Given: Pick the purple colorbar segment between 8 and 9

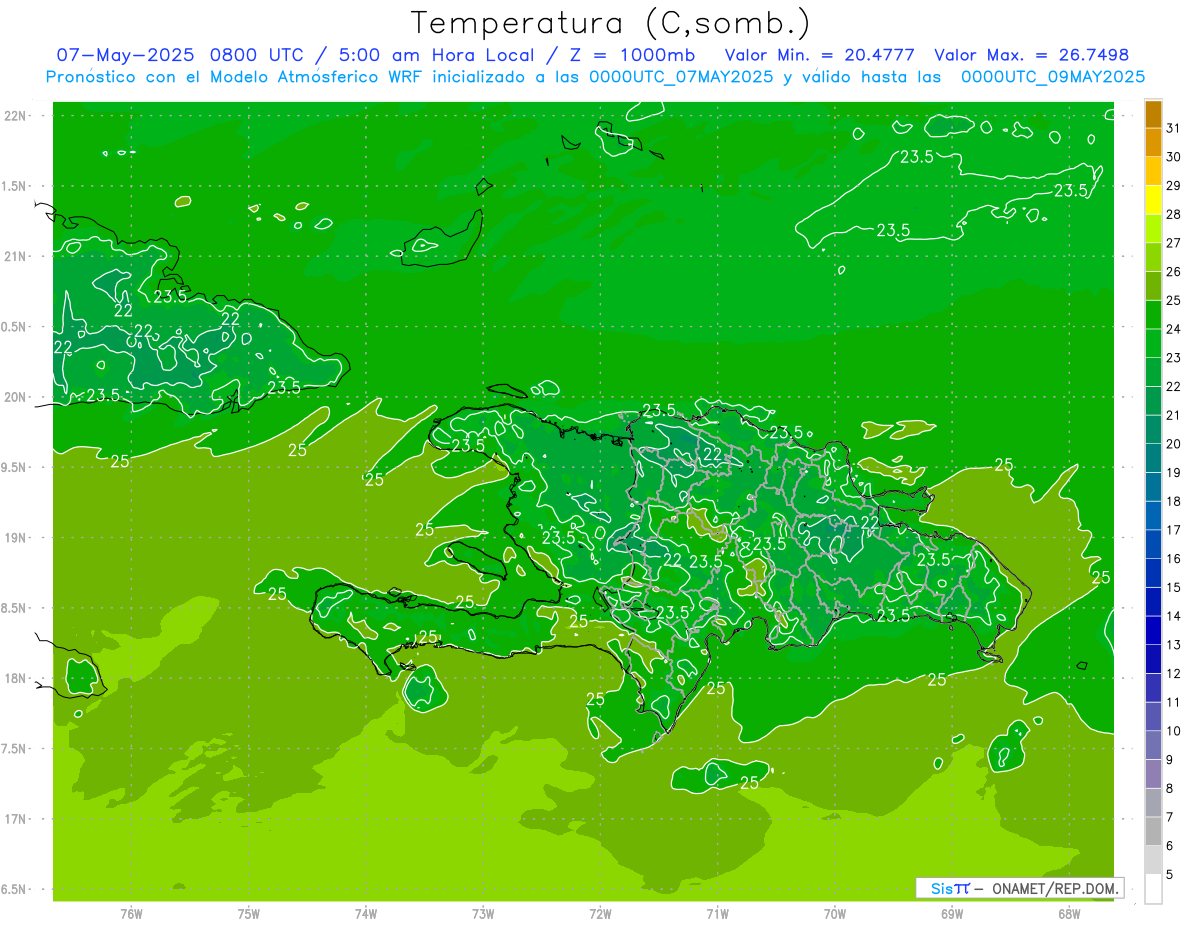Looking at the screenshot, I should point(1153,774).
